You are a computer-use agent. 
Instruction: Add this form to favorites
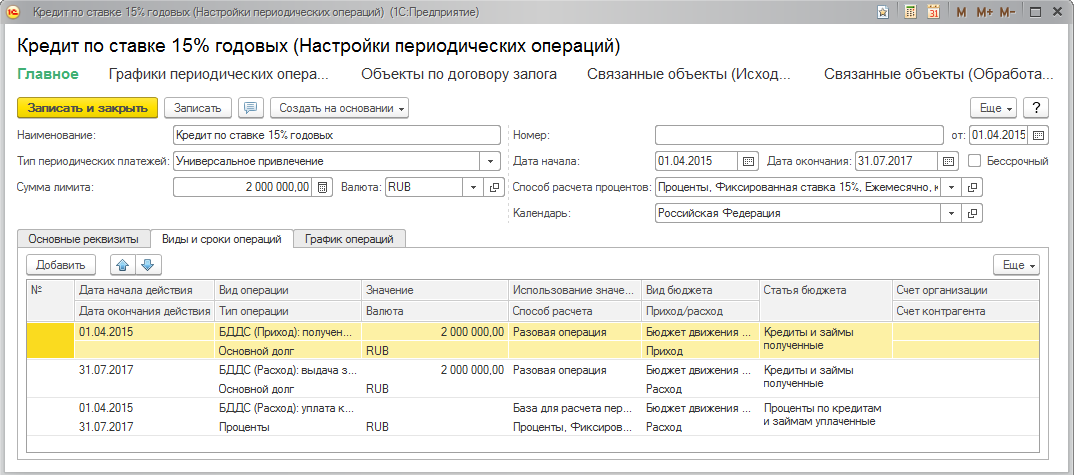tap(883, 13)
